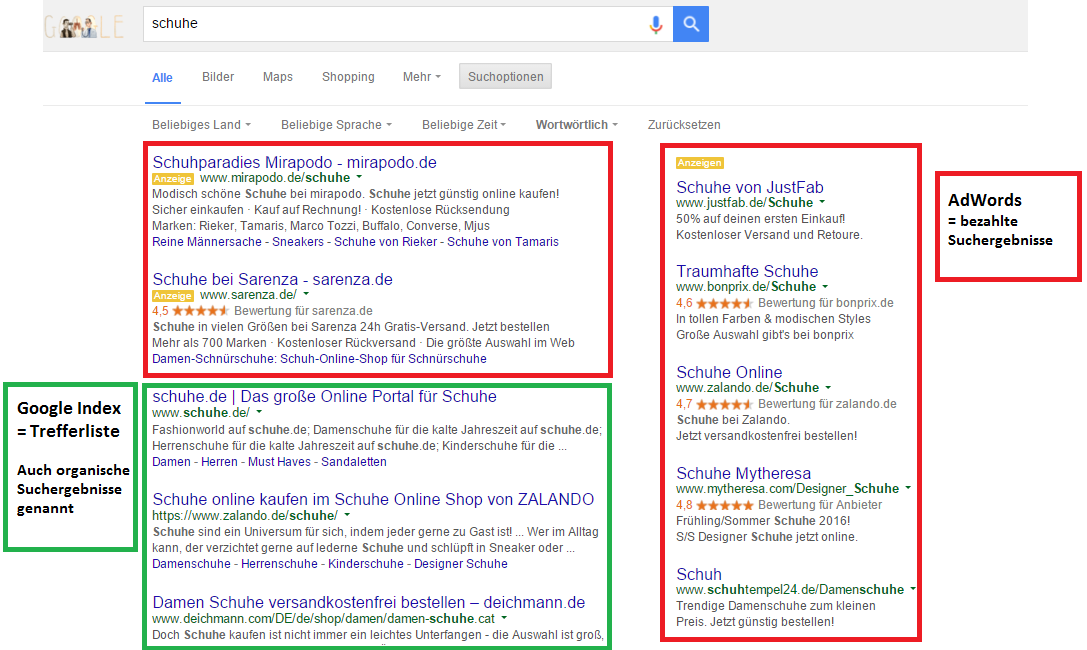
Task: Open the ZALANDO Schuhe Online Shop result
Action: (x=373, y=499)
